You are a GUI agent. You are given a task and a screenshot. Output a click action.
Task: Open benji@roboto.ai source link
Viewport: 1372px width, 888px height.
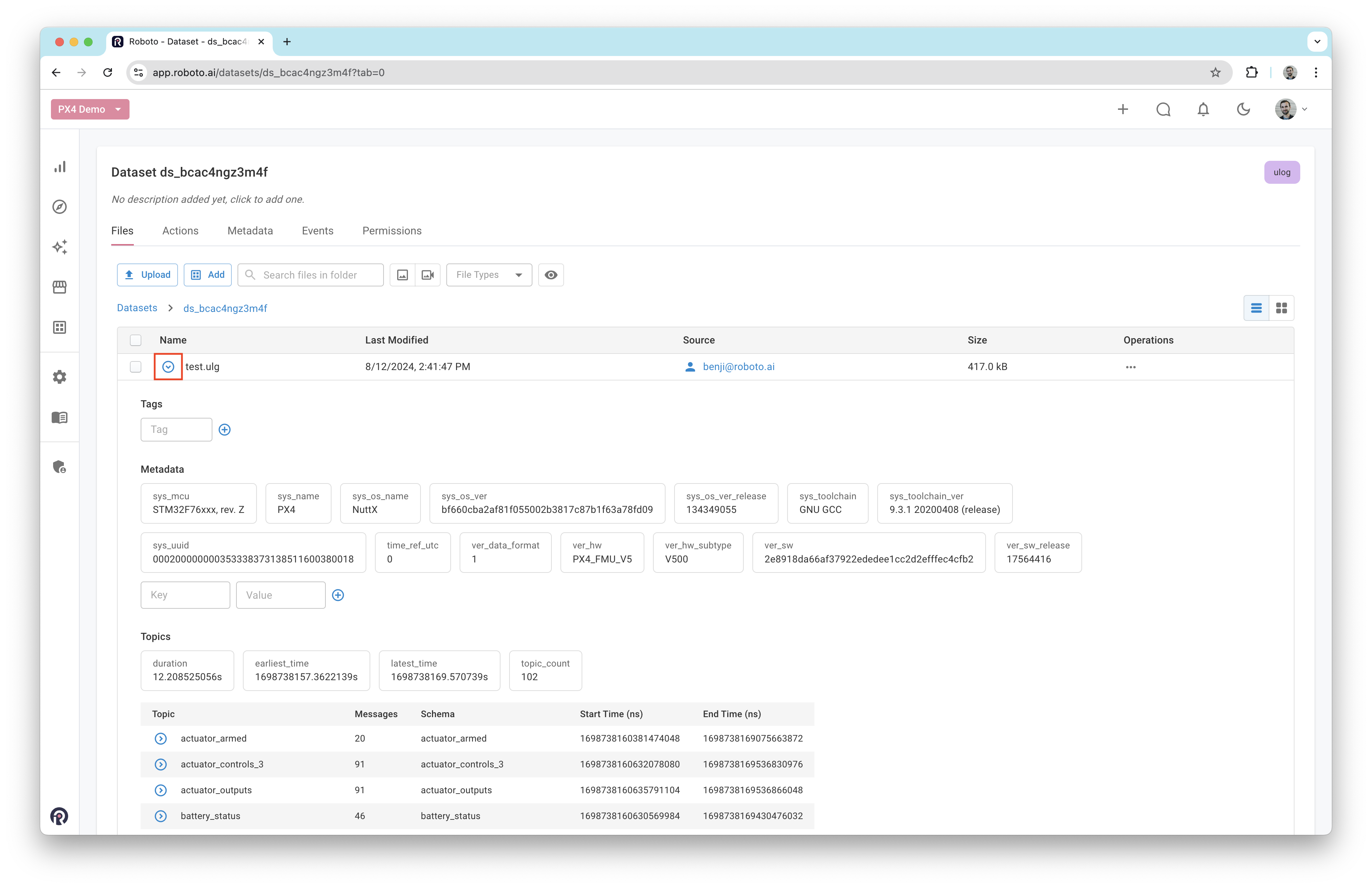point(738,367)
